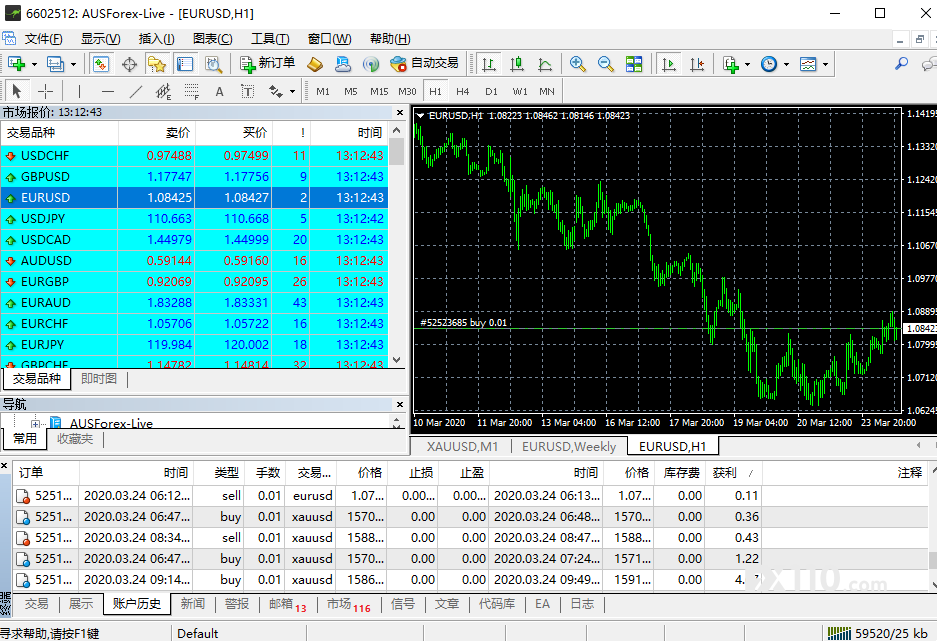Switch chart to bar chart mode
Screen dimensions: 937x641
[489, 64]
